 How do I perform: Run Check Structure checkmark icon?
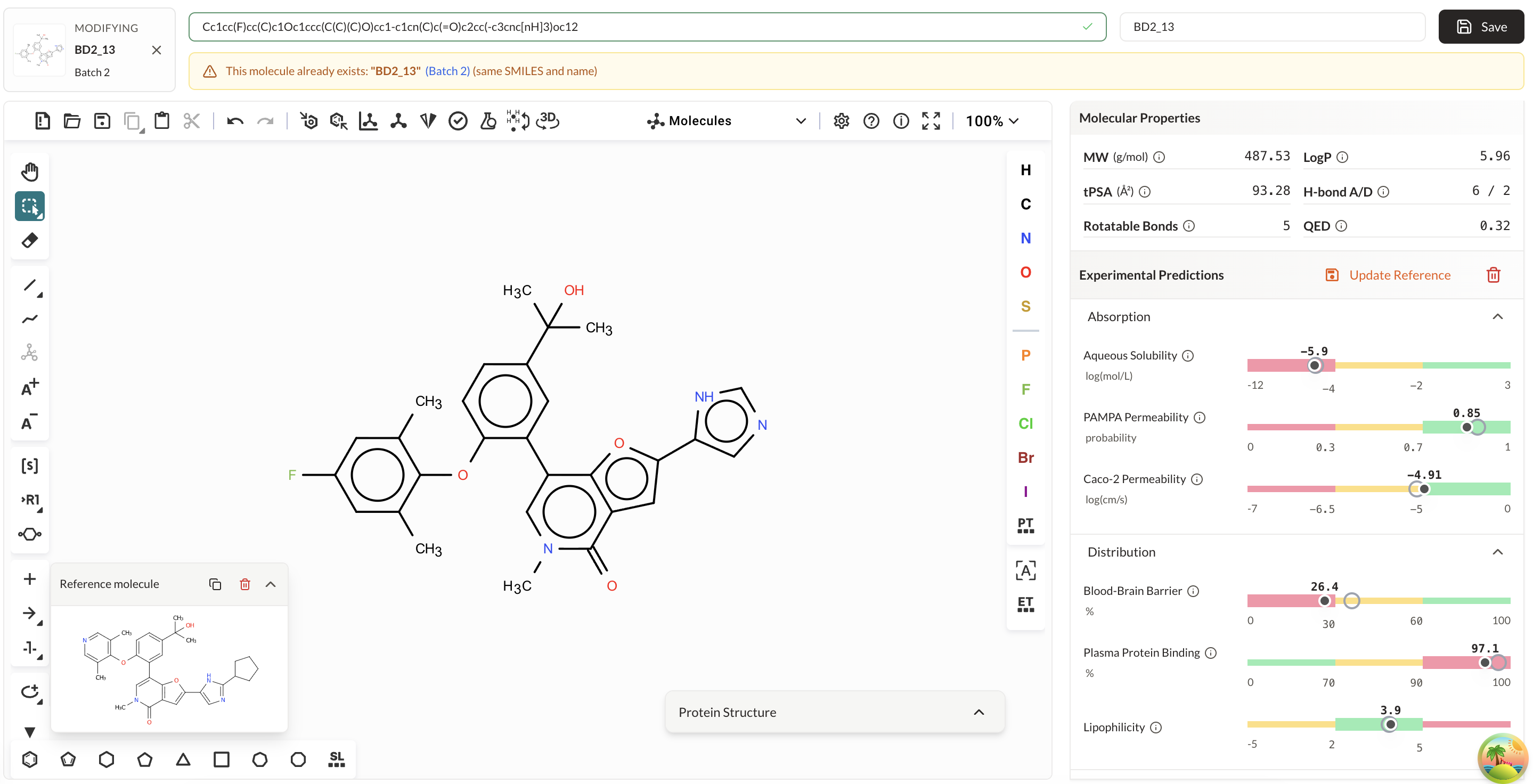[458, 121]
